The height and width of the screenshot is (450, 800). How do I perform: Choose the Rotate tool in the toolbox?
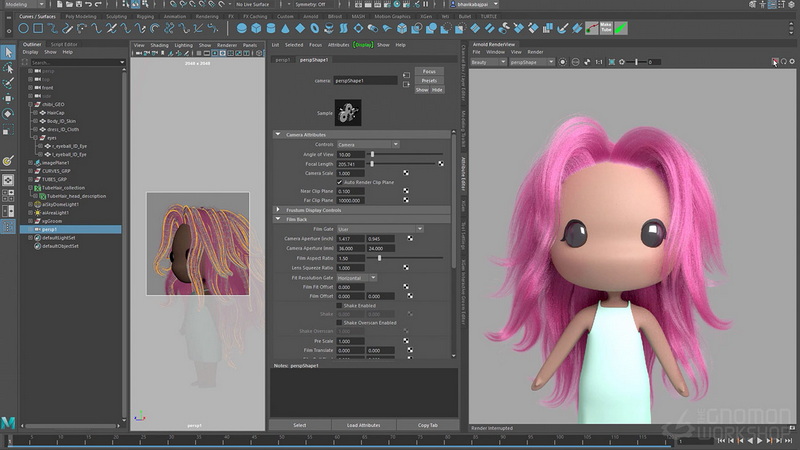pyautogui.click(x=8, y=114)
